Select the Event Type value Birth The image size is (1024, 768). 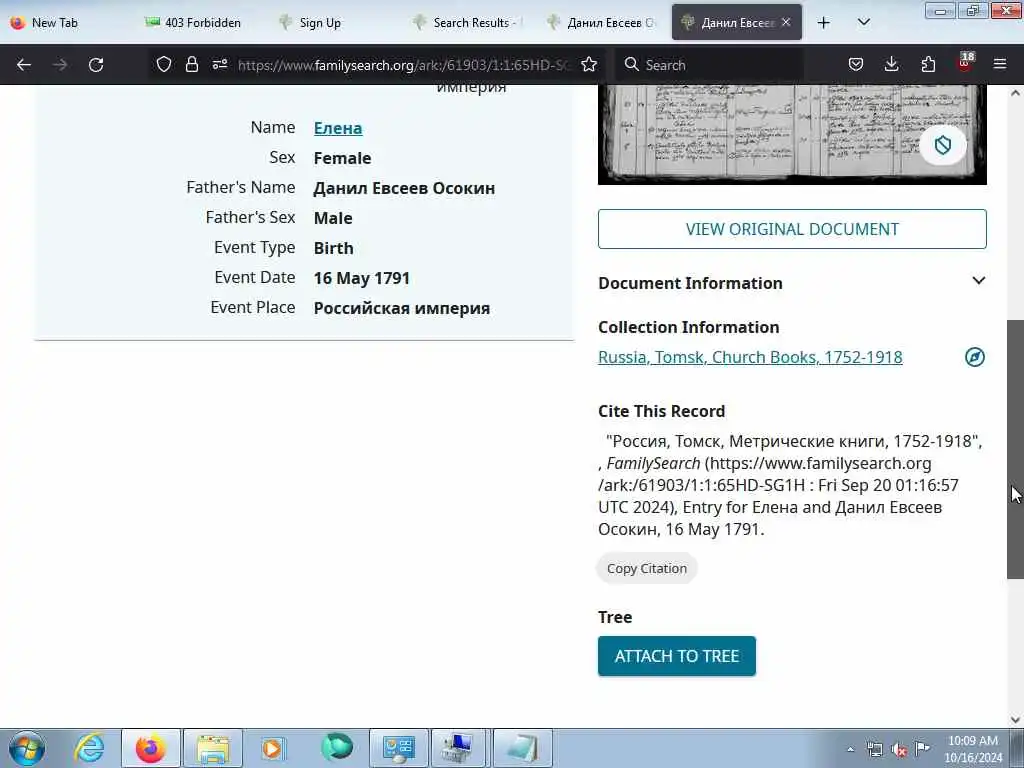(x=333, y=248)
